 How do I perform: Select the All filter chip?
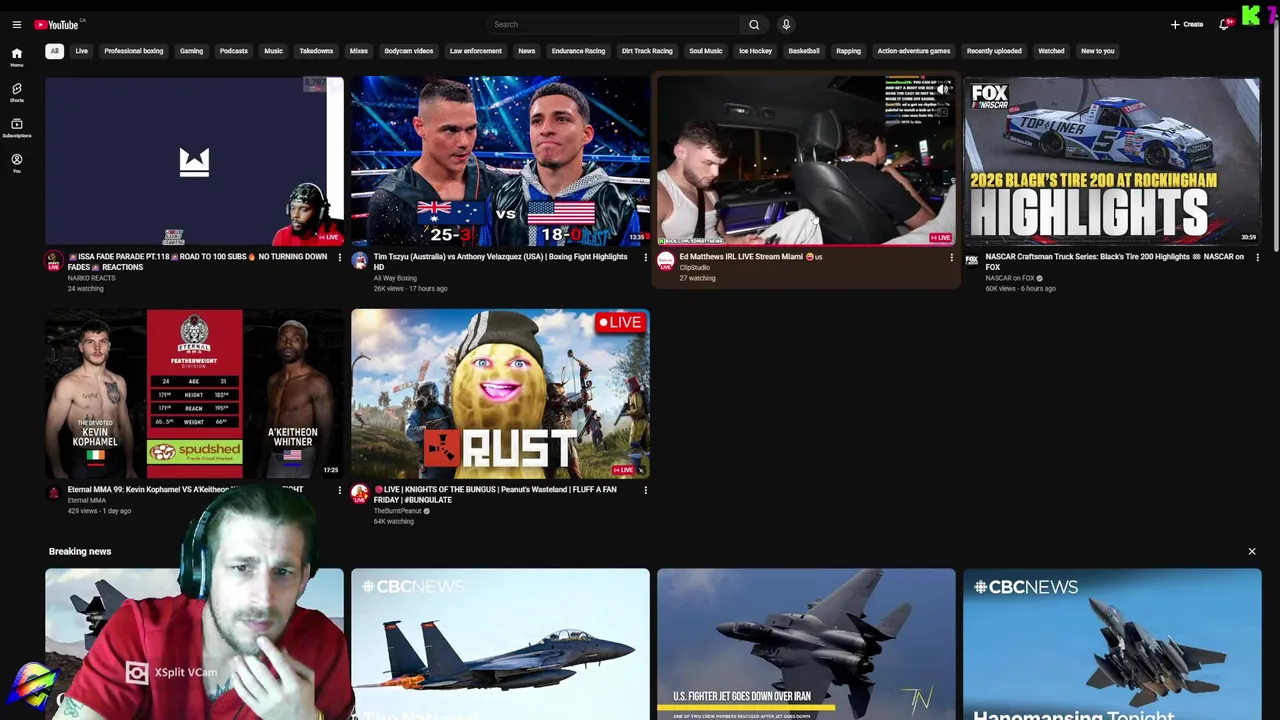(54, 51)
